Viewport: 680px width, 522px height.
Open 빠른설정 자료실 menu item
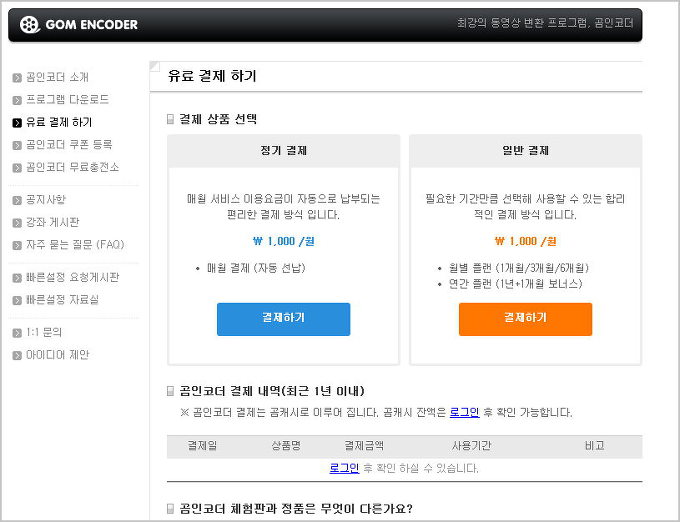click(62, 299)
